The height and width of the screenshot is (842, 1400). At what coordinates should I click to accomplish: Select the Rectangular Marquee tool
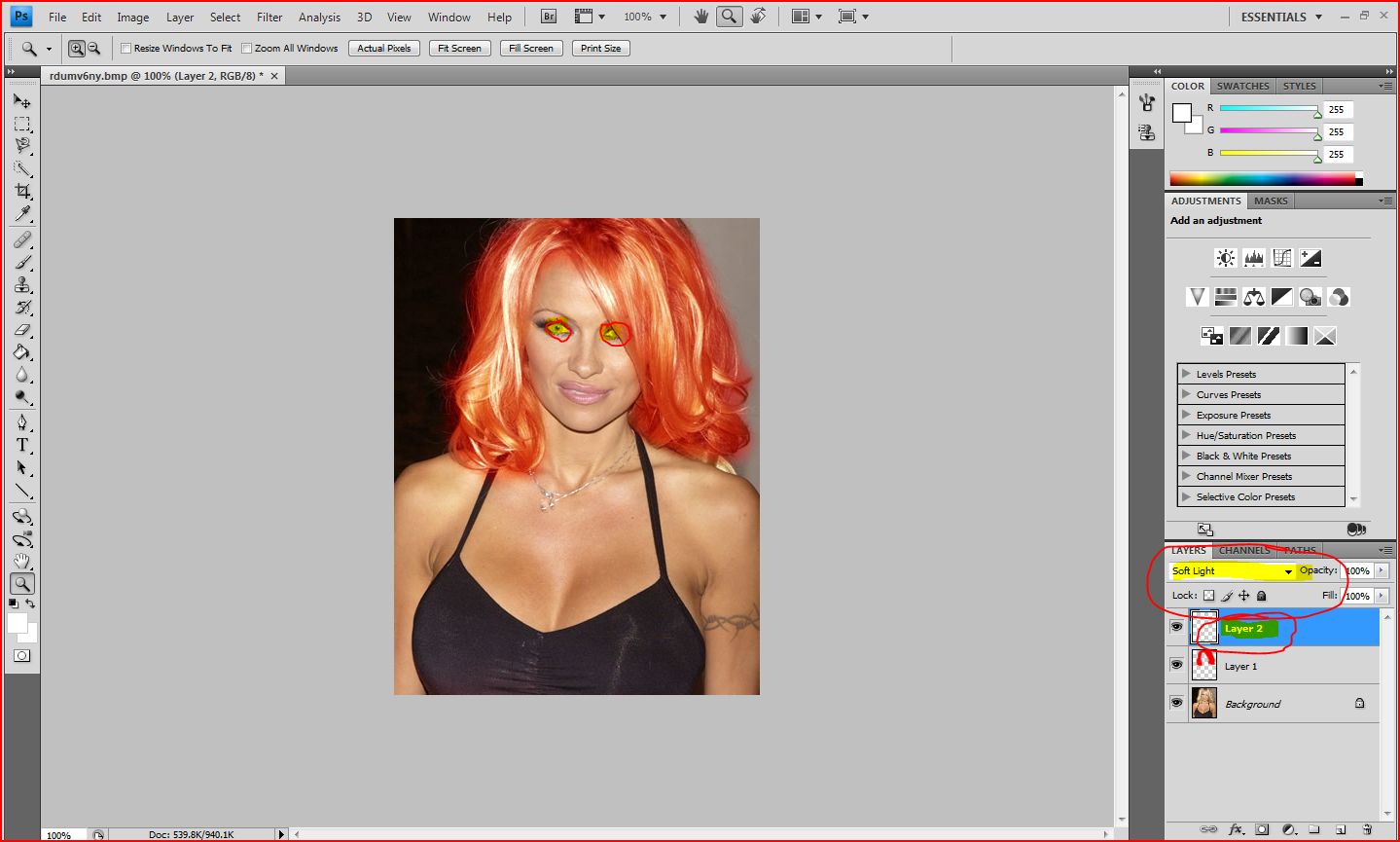tap(21, 124)
